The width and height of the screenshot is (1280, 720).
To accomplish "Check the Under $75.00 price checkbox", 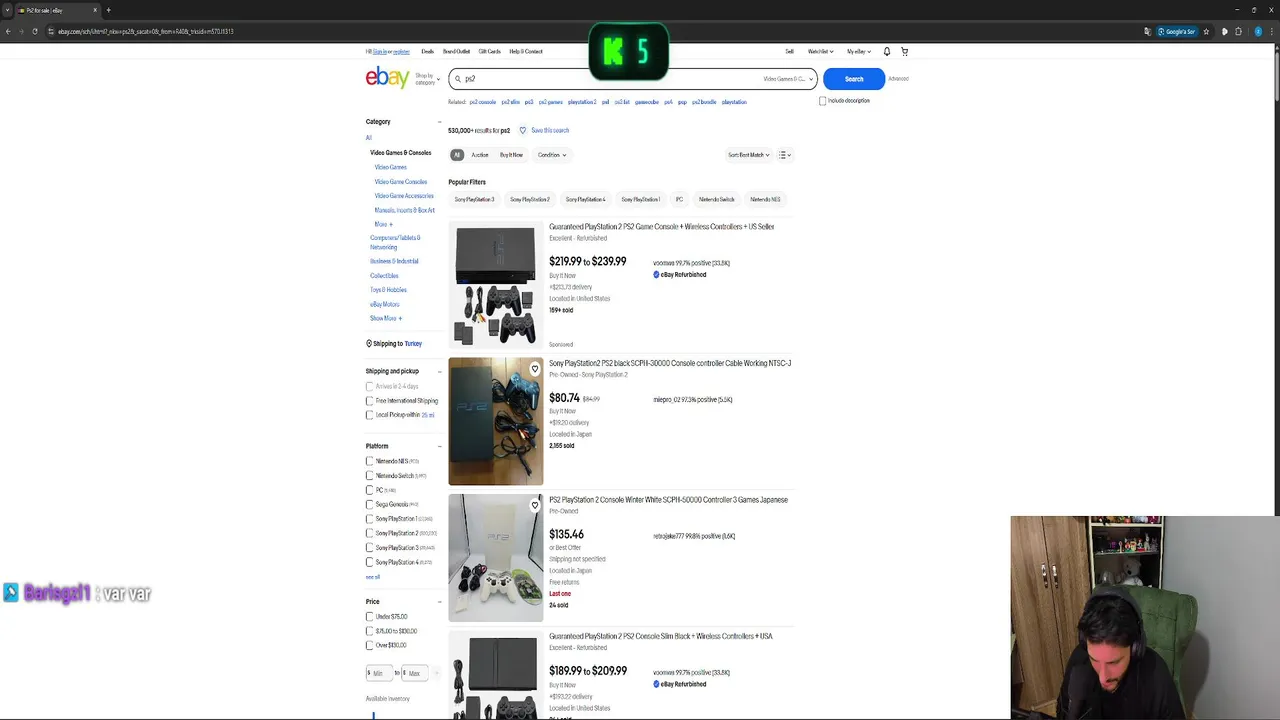I will point(369,617).
